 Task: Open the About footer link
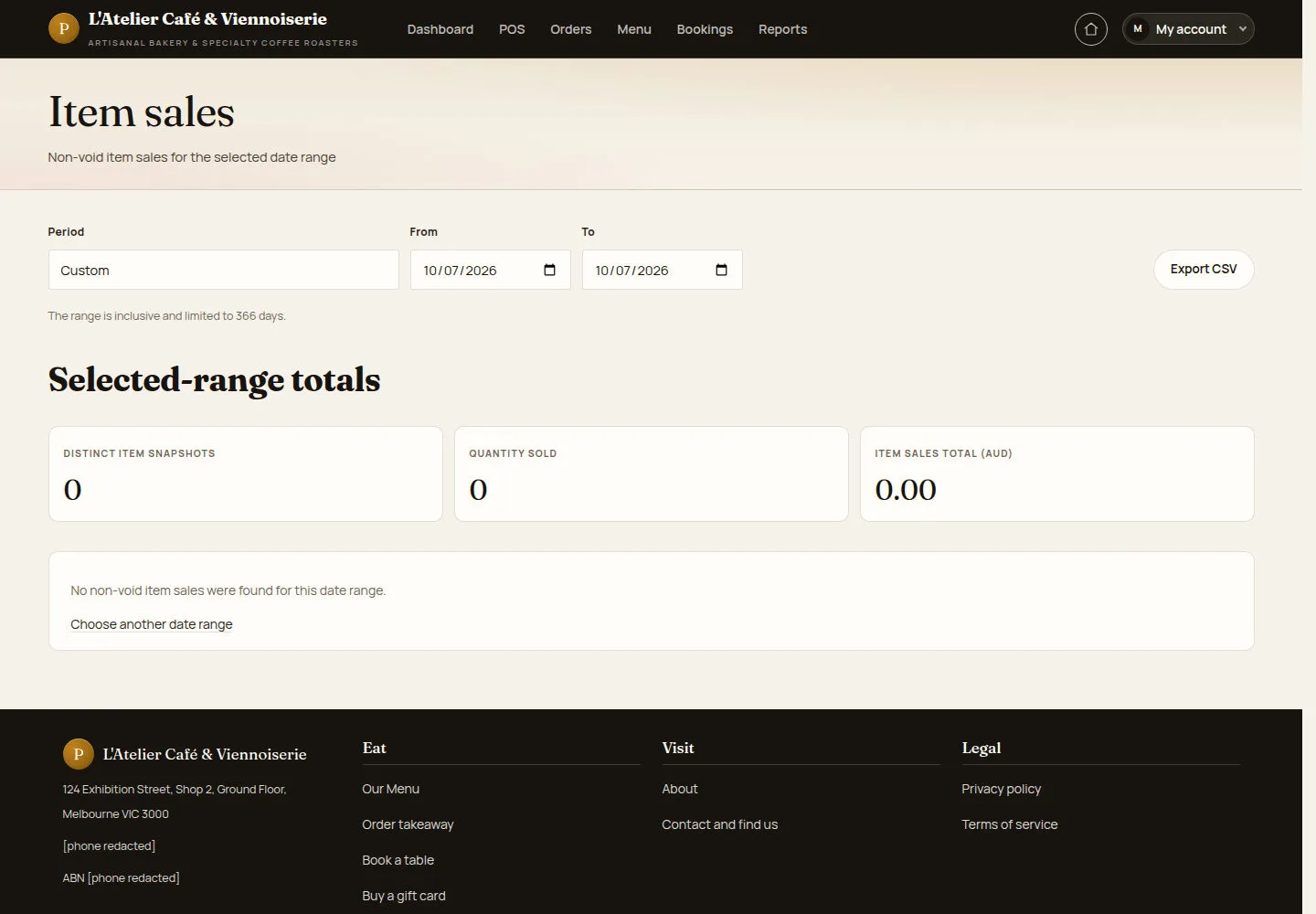pyautogui.click(x=680, y=789)
